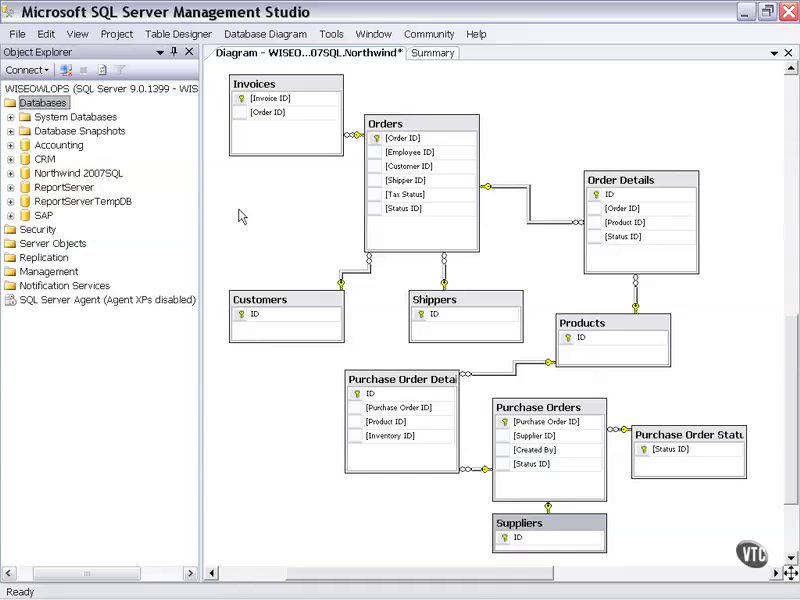The image size is (800, 600).
Task: Select the Databases folder
Action: tap(43, 103)
